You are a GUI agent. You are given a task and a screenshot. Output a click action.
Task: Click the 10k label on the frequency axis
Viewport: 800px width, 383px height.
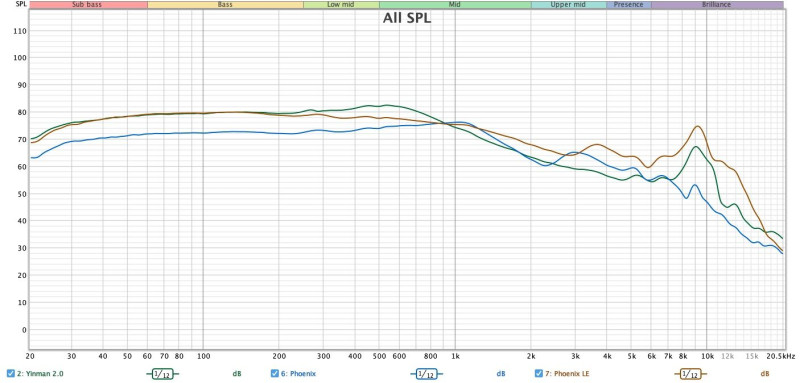point(707,356)
